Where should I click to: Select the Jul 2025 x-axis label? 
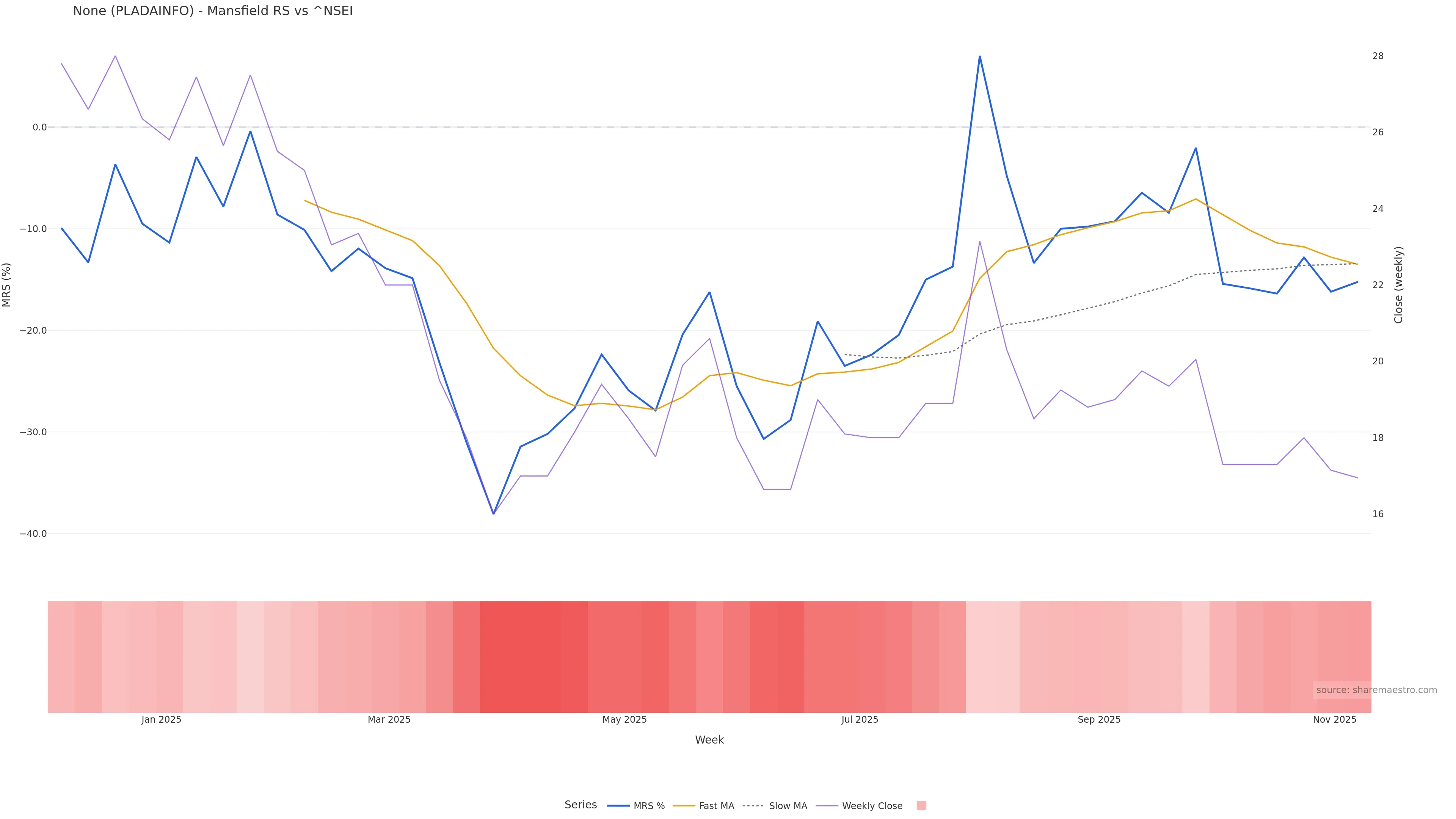859,720
